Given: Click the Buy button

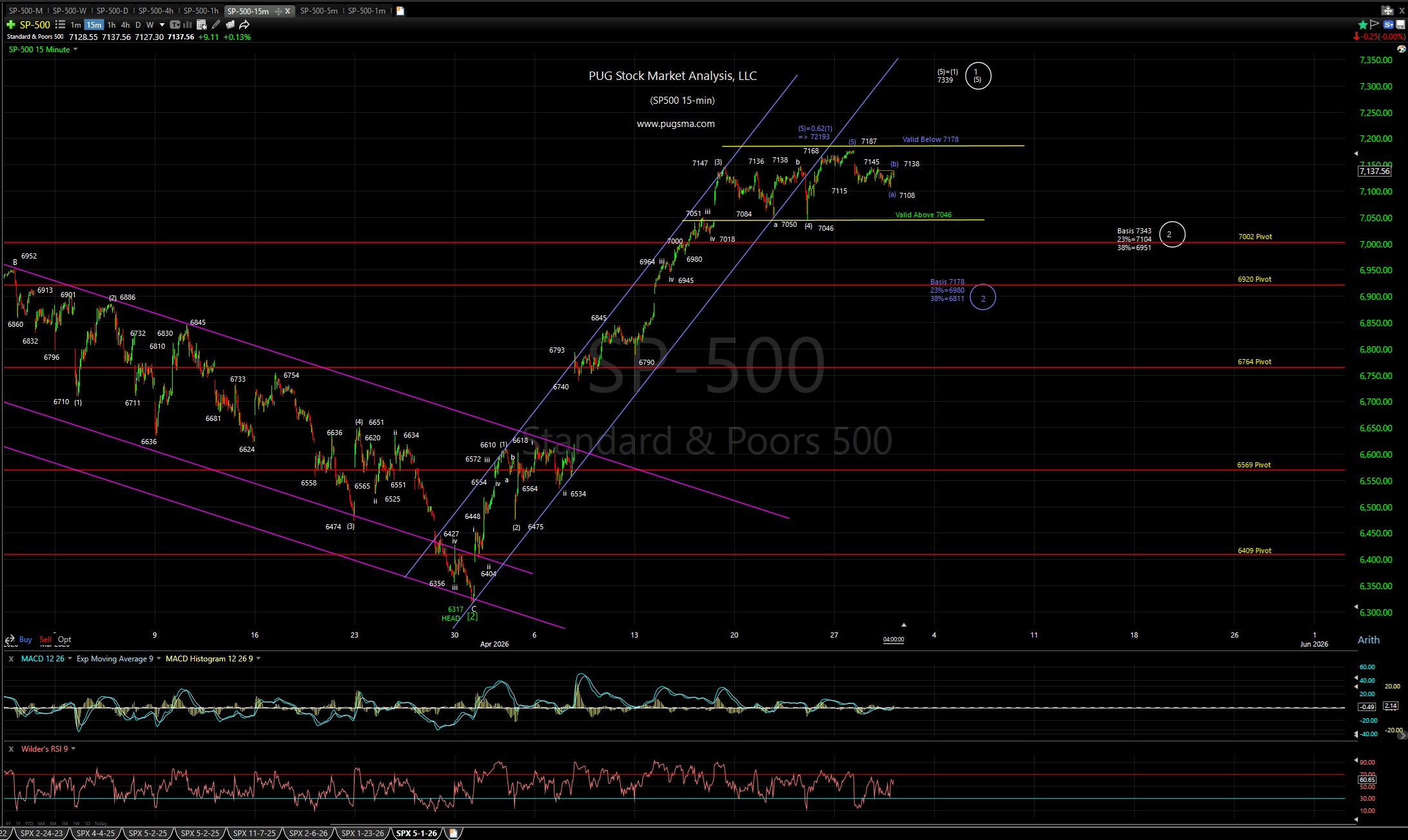Looking at the screenshot, I should [25, 640].
